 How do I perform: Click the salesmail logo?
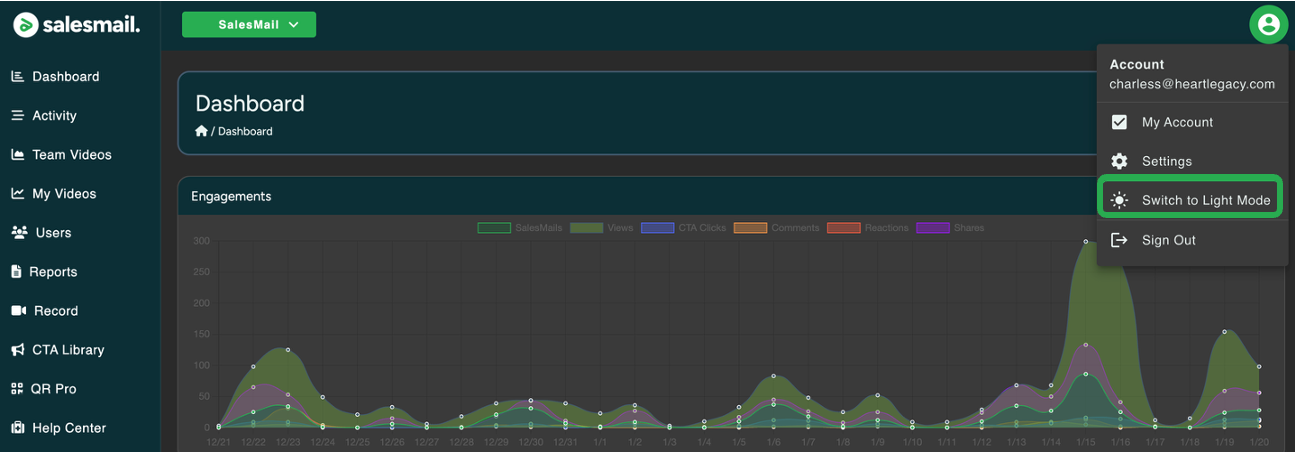tap(76, 25)
